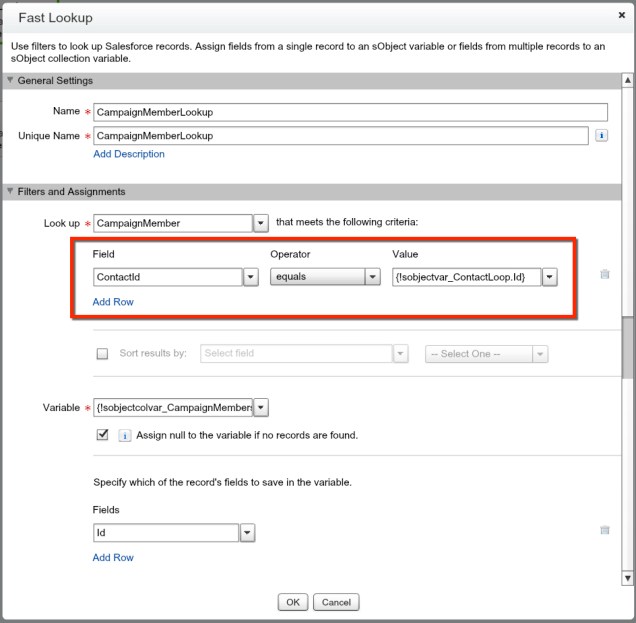Enable the Sort results by checkbox
The image size is (636, 623).
point(102,354)
